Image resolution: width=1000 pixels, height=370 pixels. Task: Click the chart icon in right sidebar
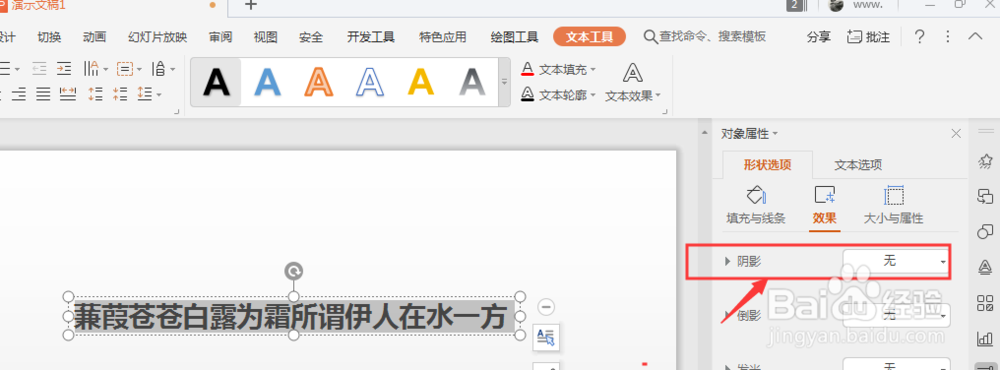(x=985, y=339)
